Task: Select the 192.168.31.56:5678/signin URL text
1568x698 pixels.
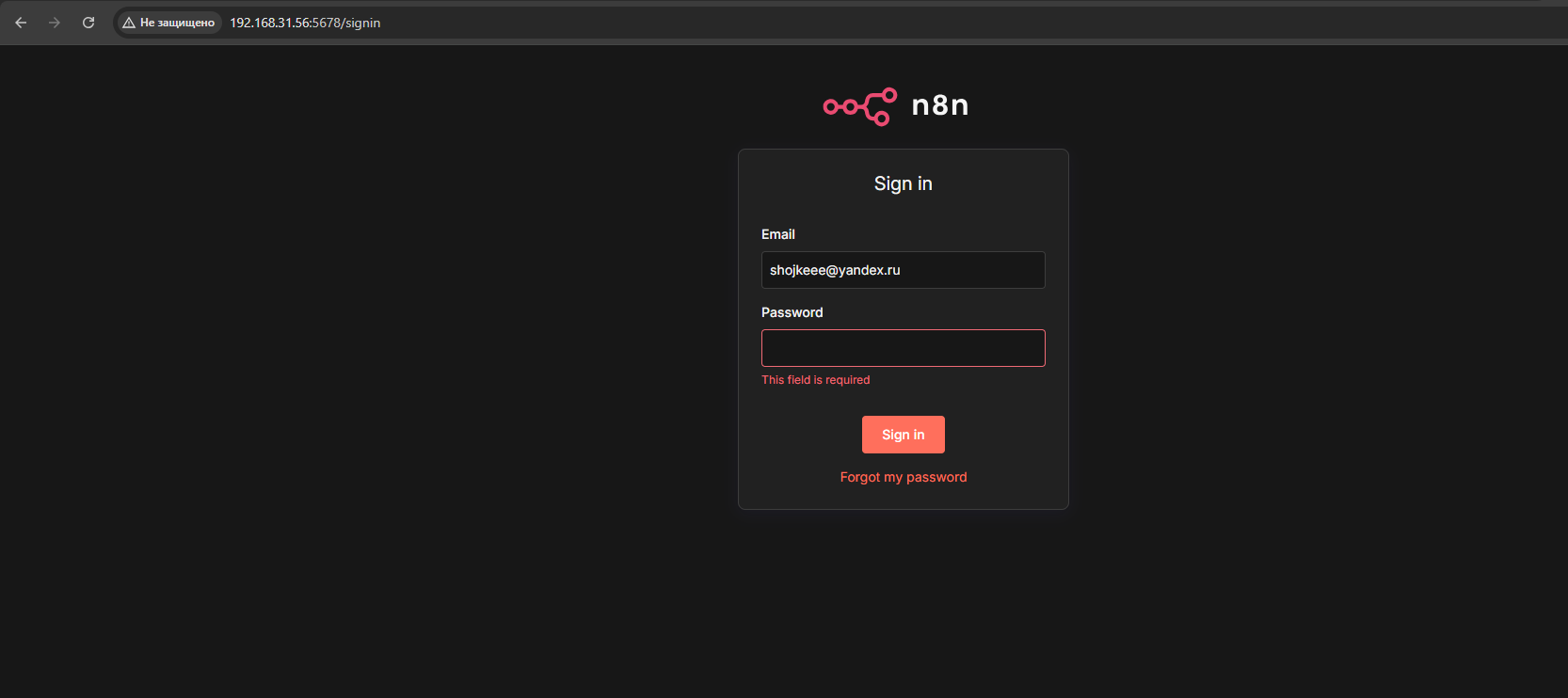Action: tap(305, 23)
